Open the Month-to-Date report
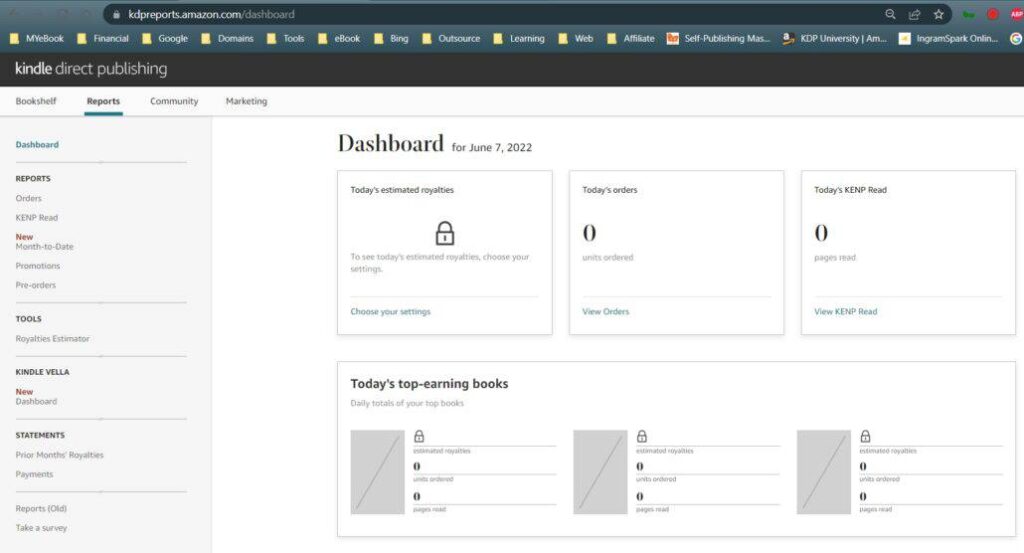Image resolution: width=1024 pixels, height=553 pixels. click(44, 246)
